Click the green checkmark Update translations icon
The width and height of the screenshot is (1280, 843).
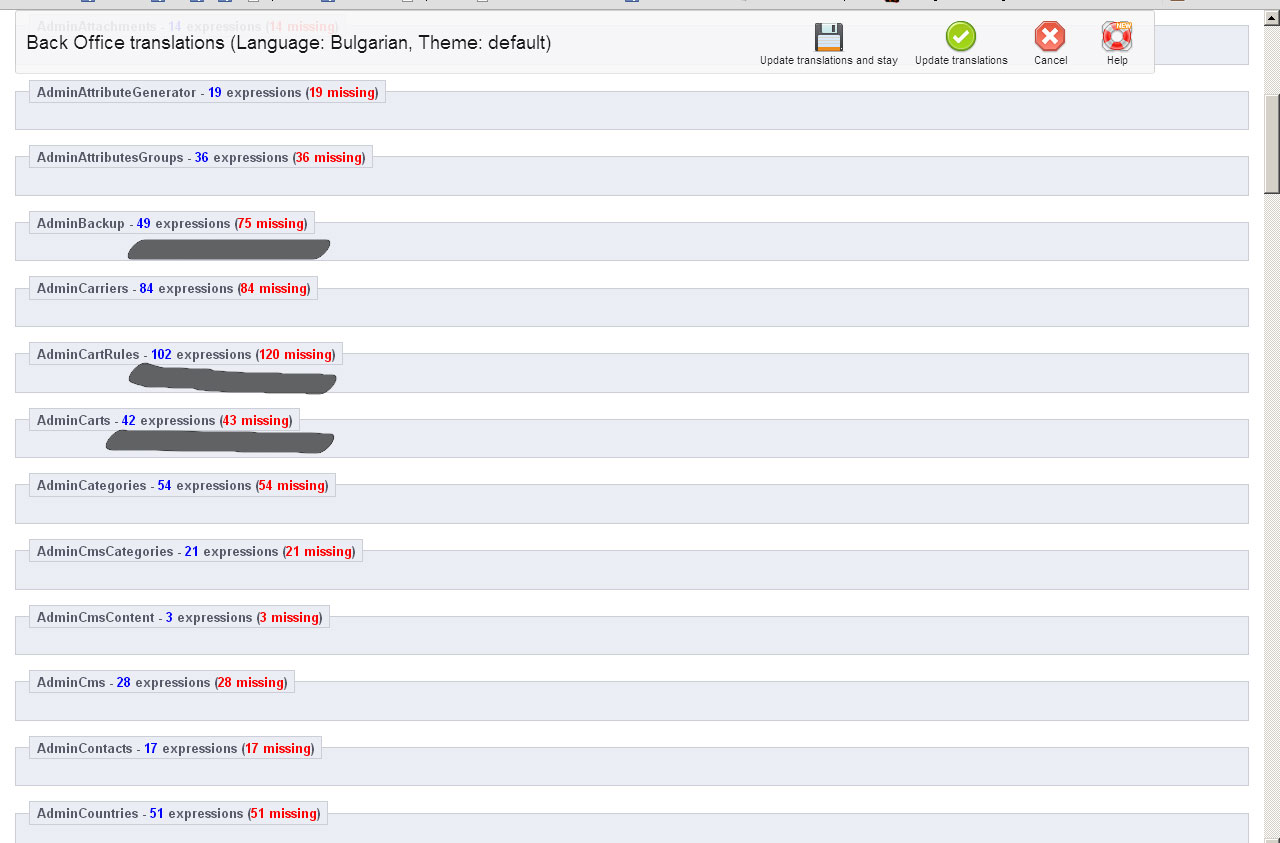click(961, 37)
